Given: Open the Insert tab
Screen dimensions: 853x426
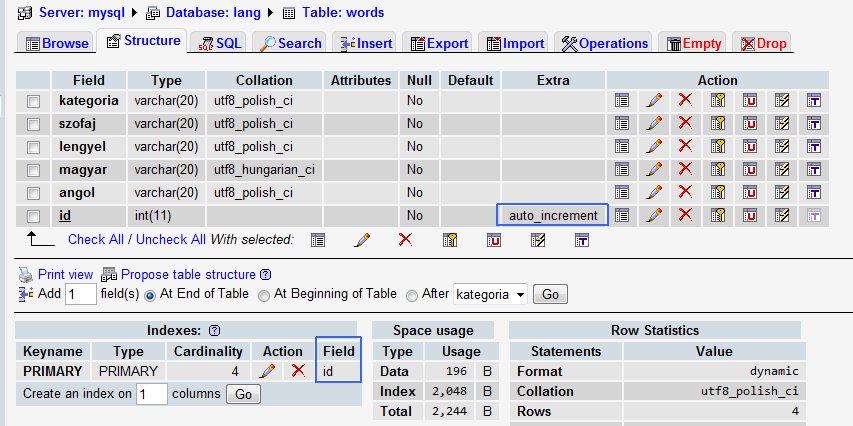Looking at the screenshot, I should pyautogui.click(x=366, y=44).
